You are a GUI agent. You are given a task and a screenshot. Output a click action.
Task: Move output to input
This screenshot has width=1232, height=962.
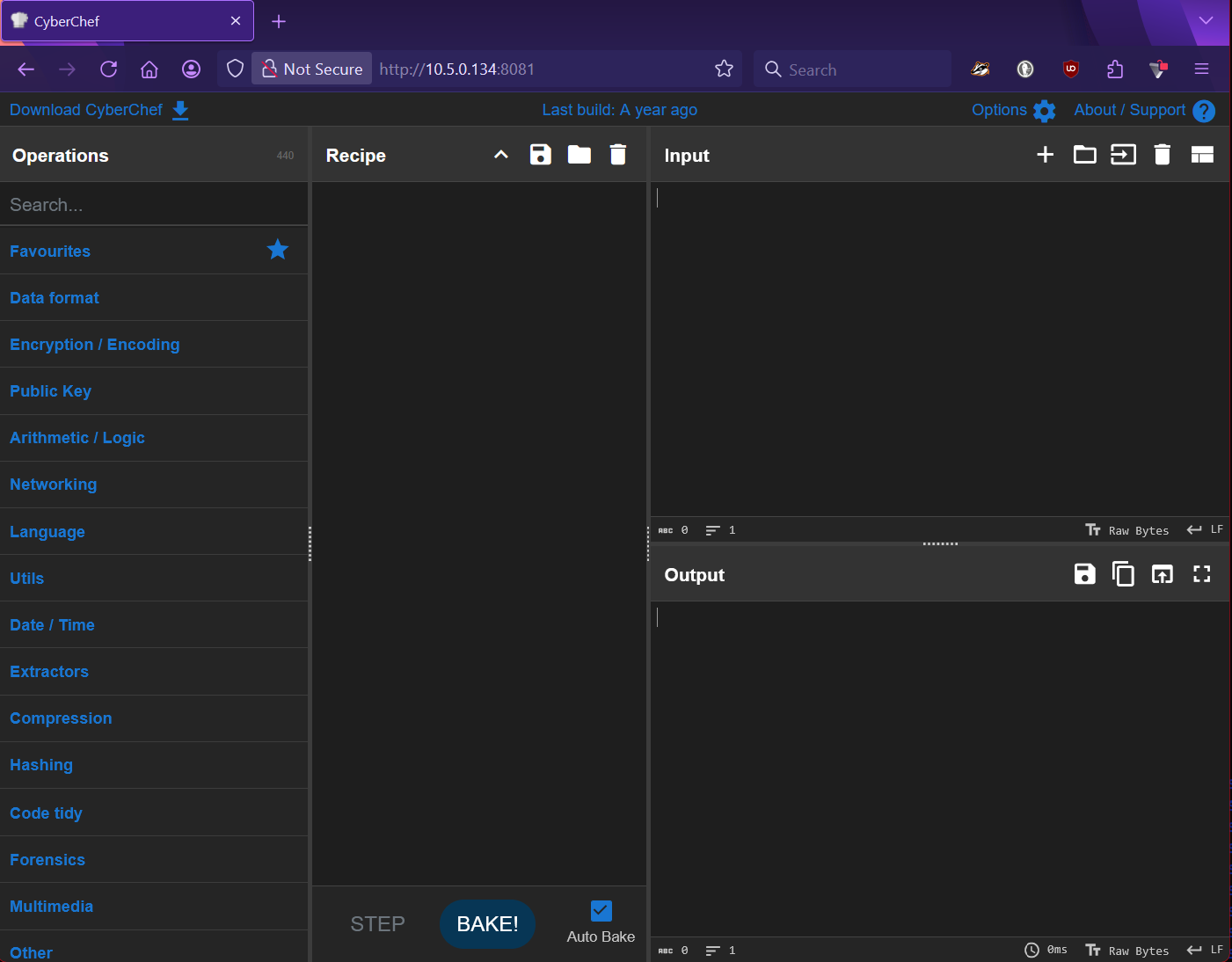[1162, 574]
